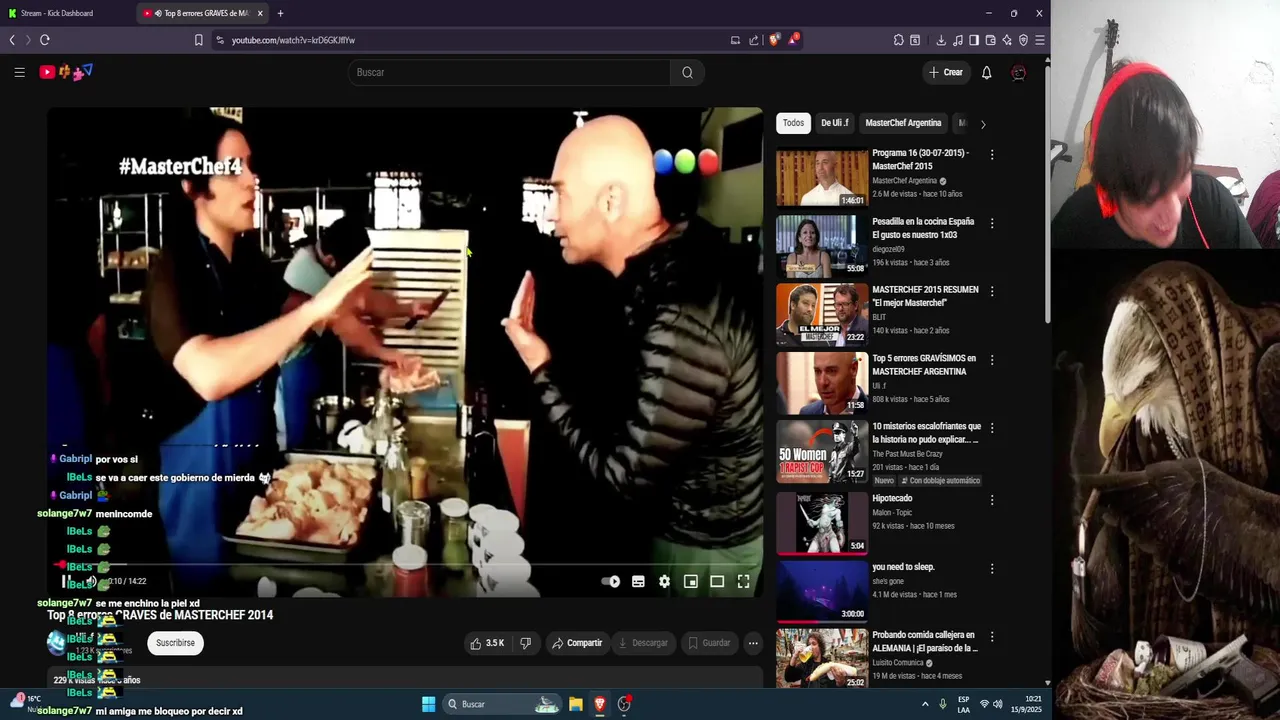
Task: Open the browser downloads icon
Action: point(941,40)
